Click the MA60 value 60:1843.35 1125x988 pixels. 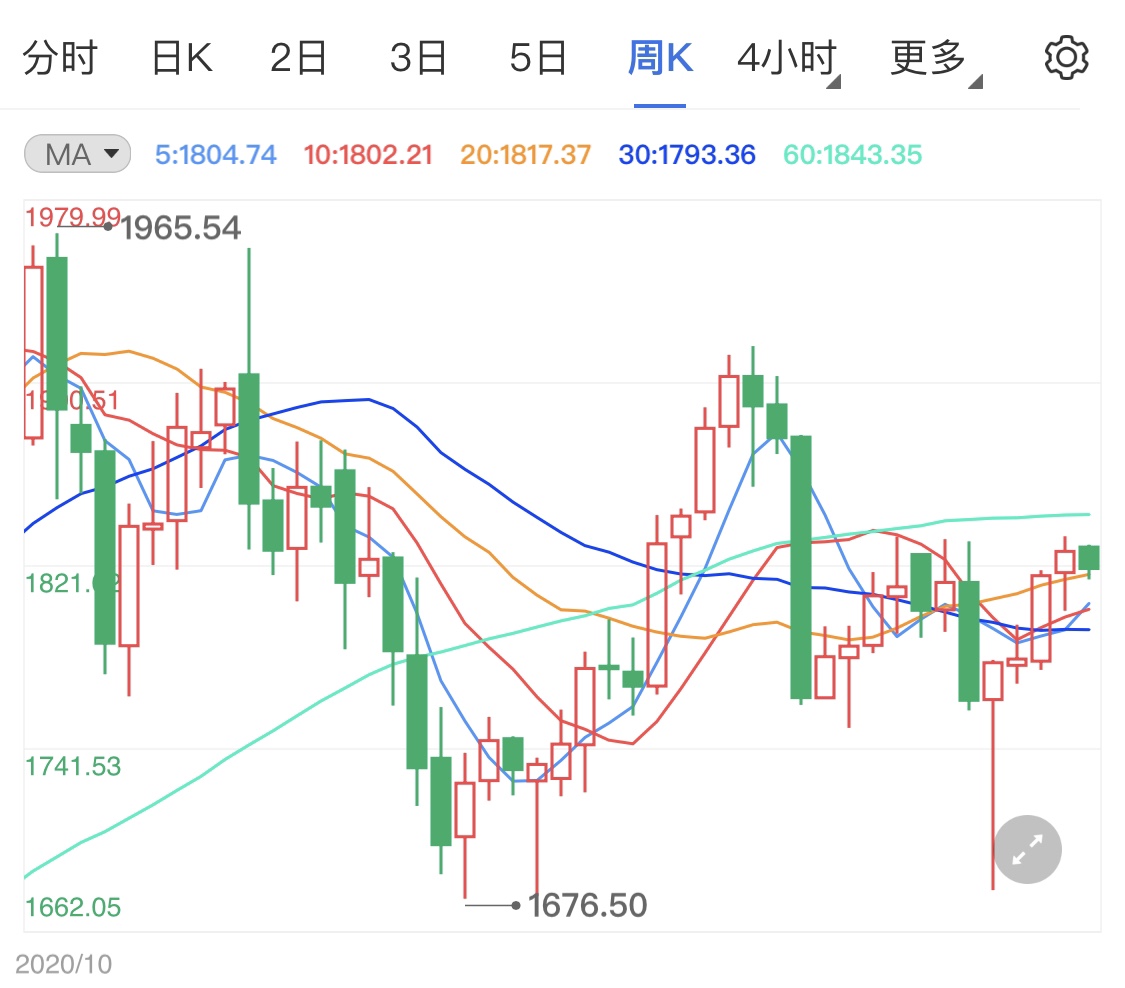point(852,154)
